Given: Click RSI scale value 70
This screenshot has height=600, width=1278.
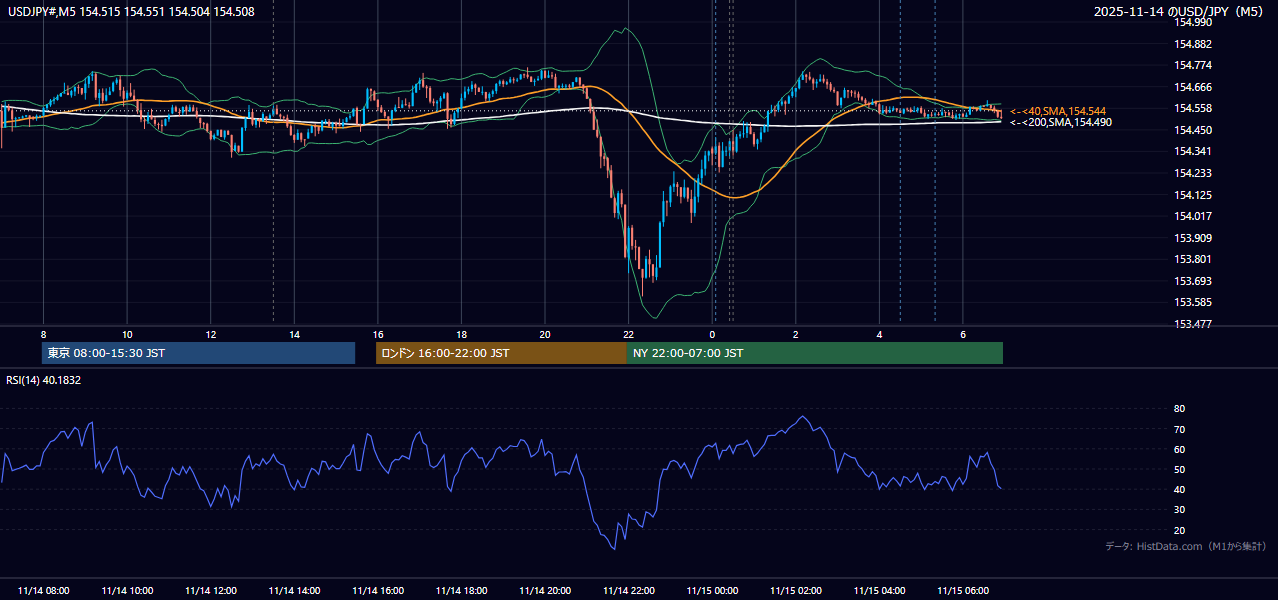Looking at the screenshot, I should (1180, 429).
